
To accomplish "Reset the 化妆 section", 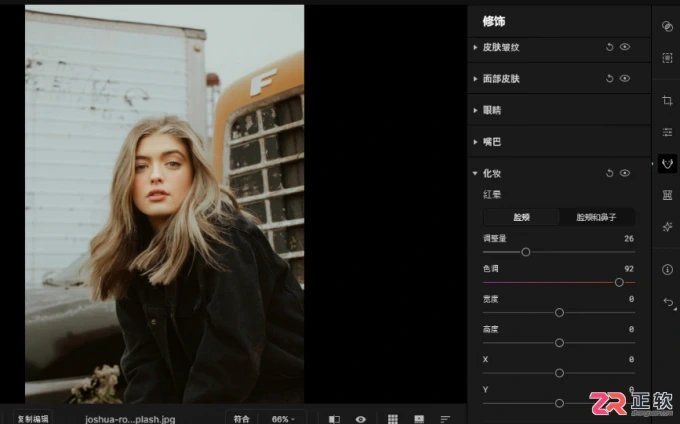I will [609, 173].
